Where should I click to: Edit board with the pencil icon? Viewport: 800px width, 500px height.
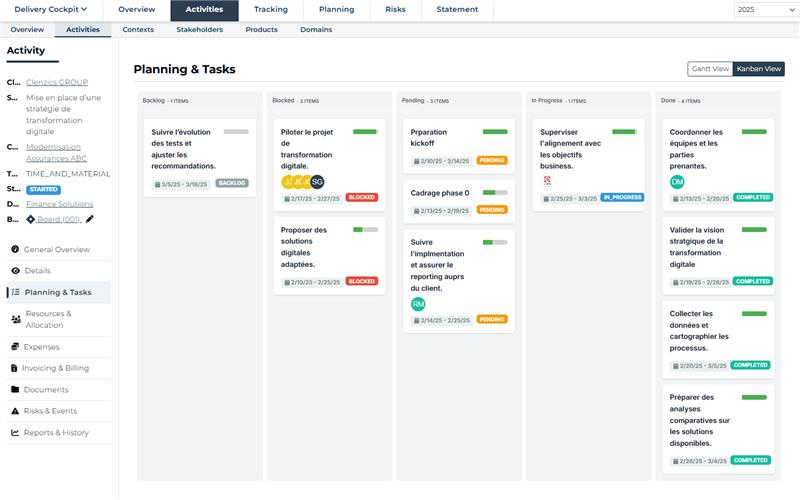90,219
